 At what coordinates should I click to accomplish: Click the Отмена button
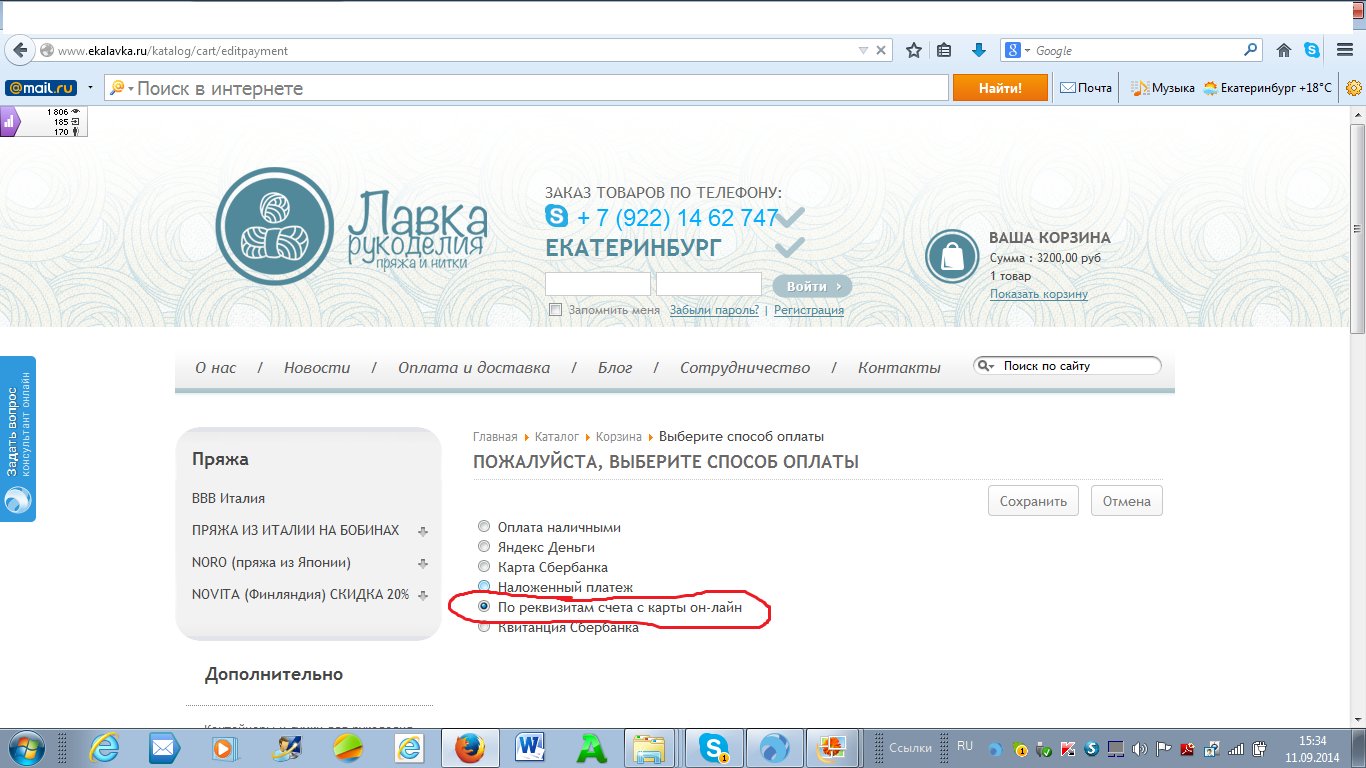[1127, 501]
